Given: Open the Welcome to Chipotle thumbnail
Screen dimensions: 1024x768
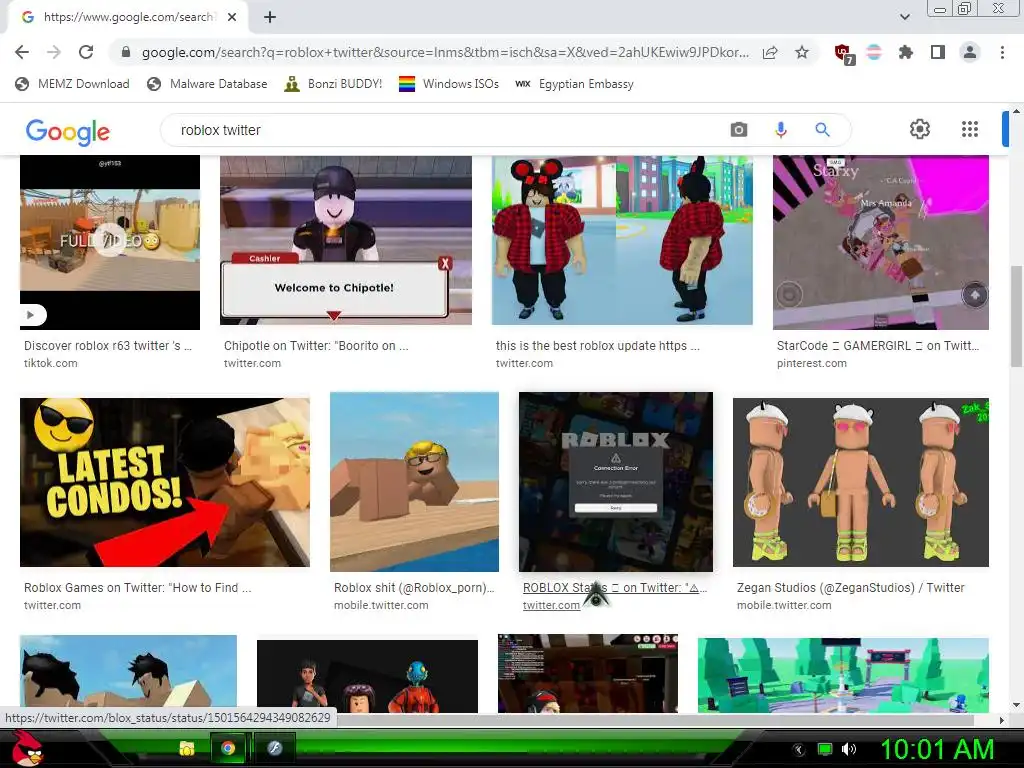Looking at the screenshot, I should 345,240.
